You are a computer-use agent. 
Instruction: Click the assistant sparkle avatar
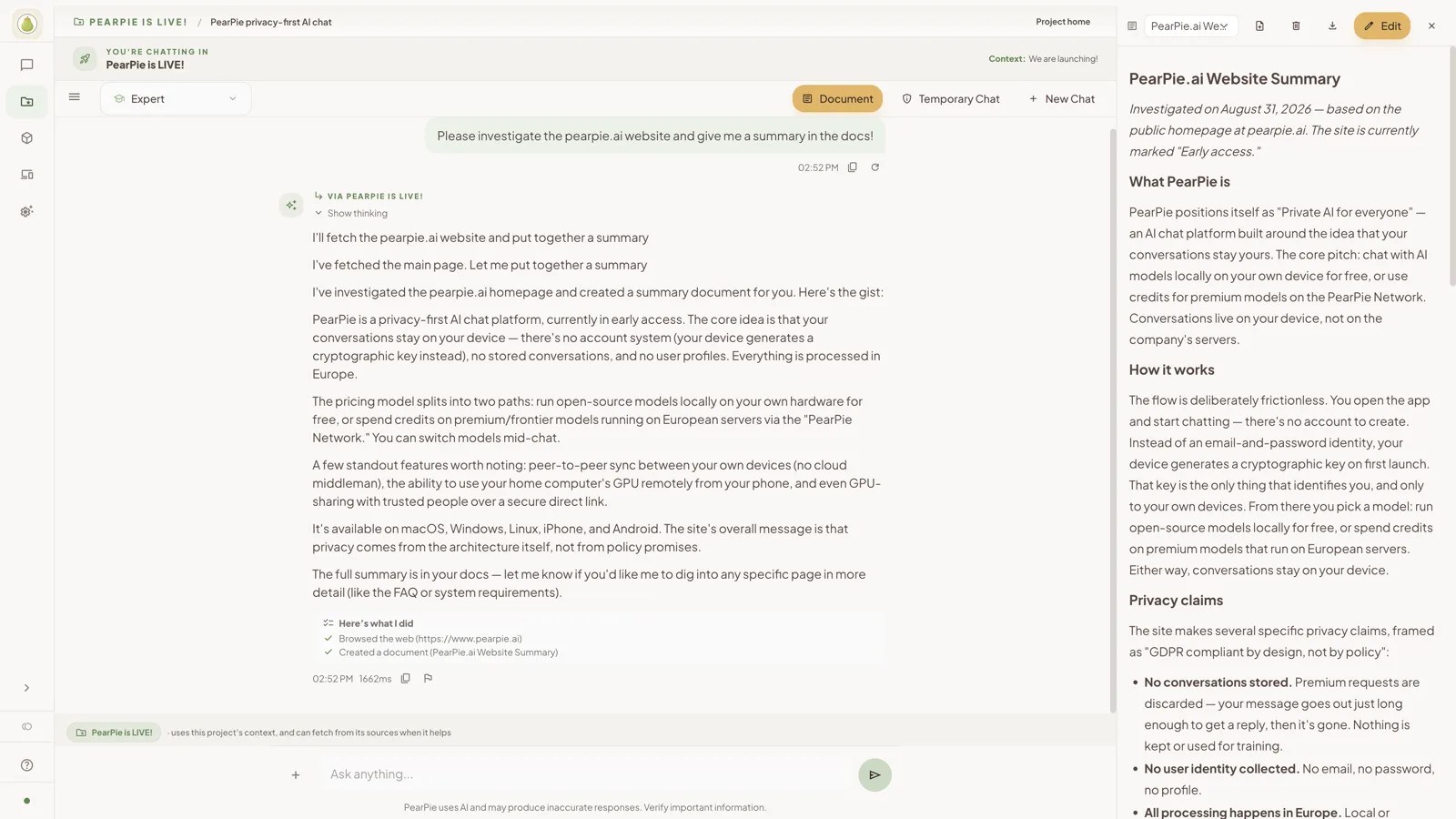pos(291,205)
